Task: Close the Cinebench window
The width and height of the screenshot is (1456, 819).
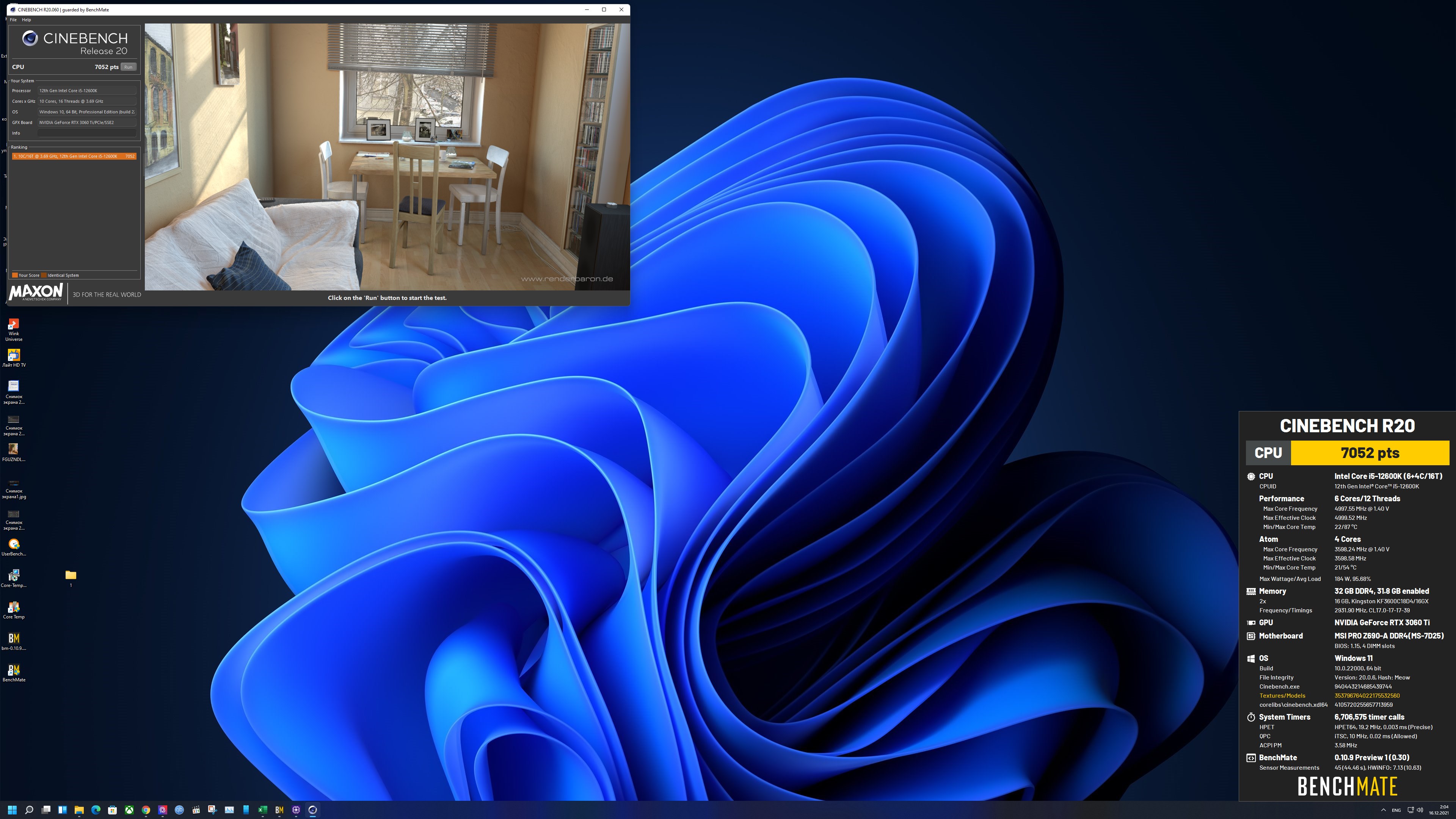Action: coord(621,9)
